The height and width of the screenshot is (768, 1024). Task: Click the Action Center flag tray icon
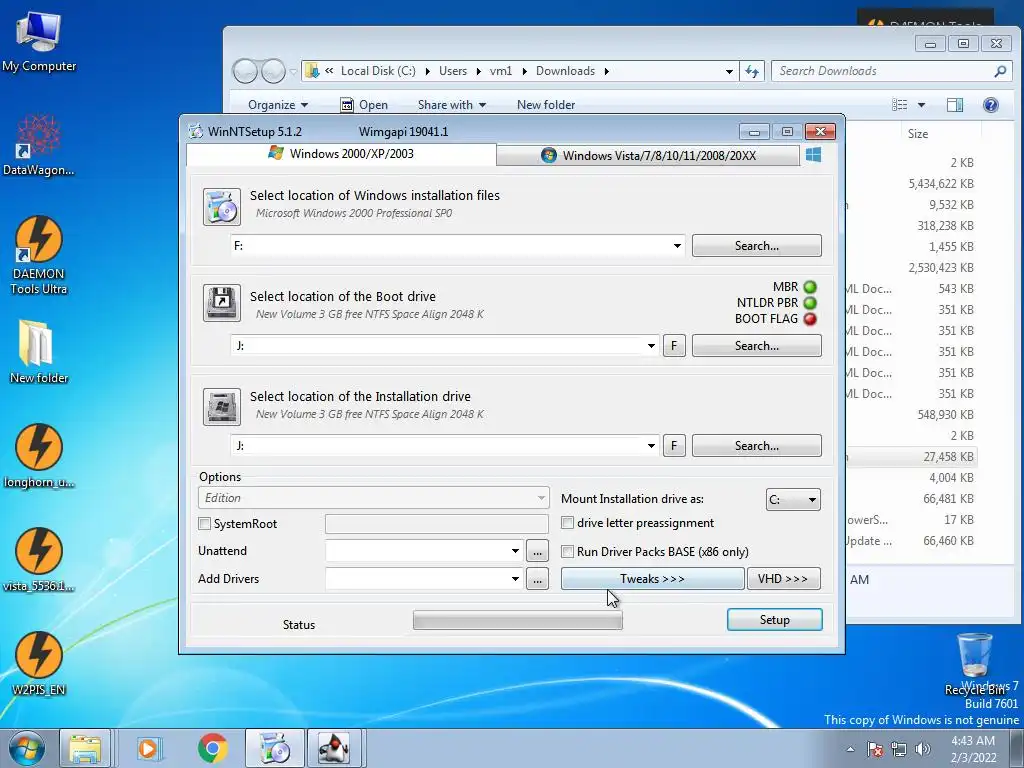pyautogui.click(x=875, y=749)
